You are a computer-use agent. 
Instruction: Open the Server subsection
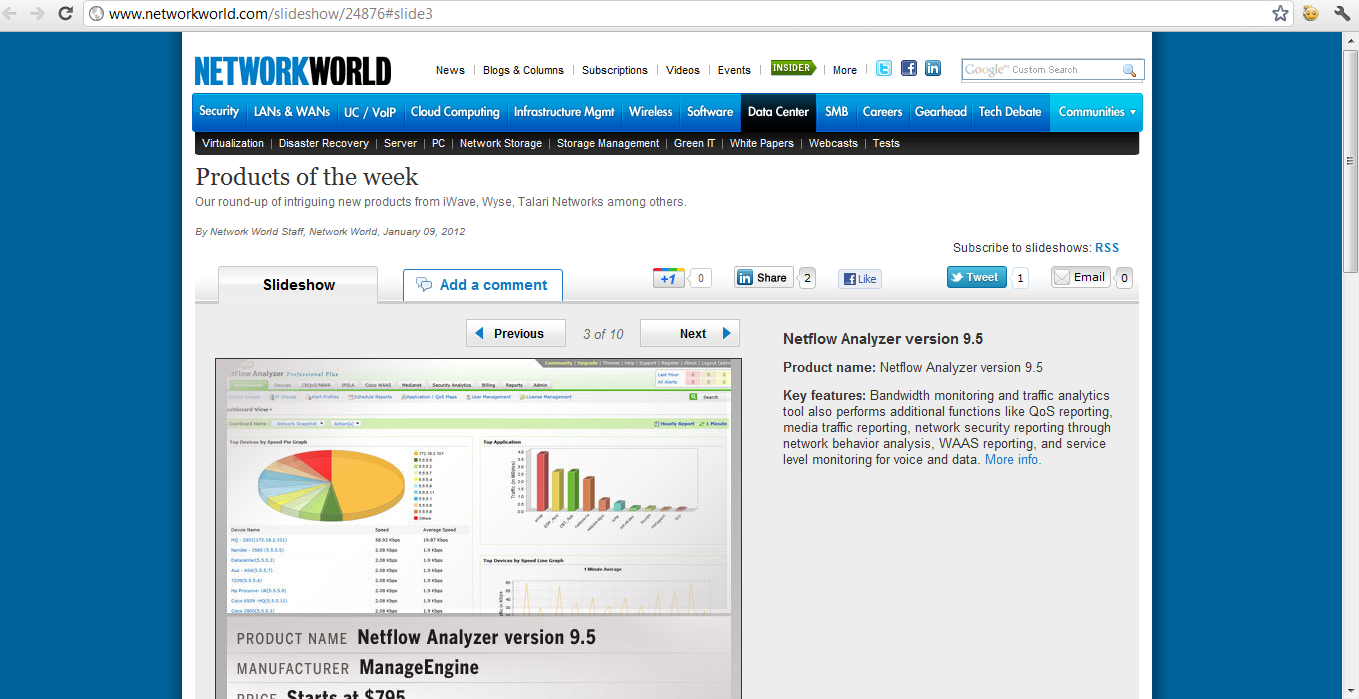click(x=400, y=143)
